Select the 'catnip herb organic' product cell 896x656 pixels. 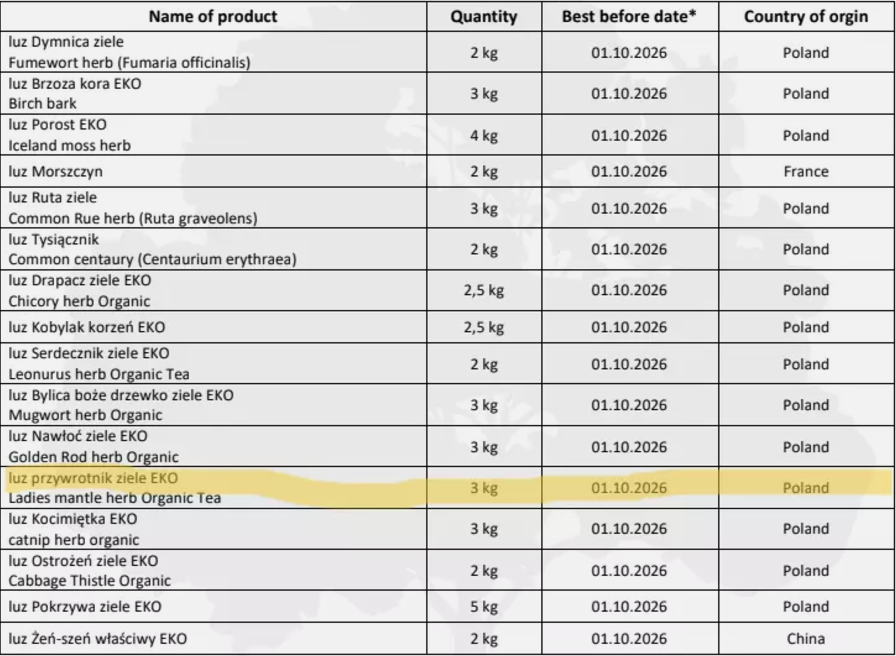point(213,529)
